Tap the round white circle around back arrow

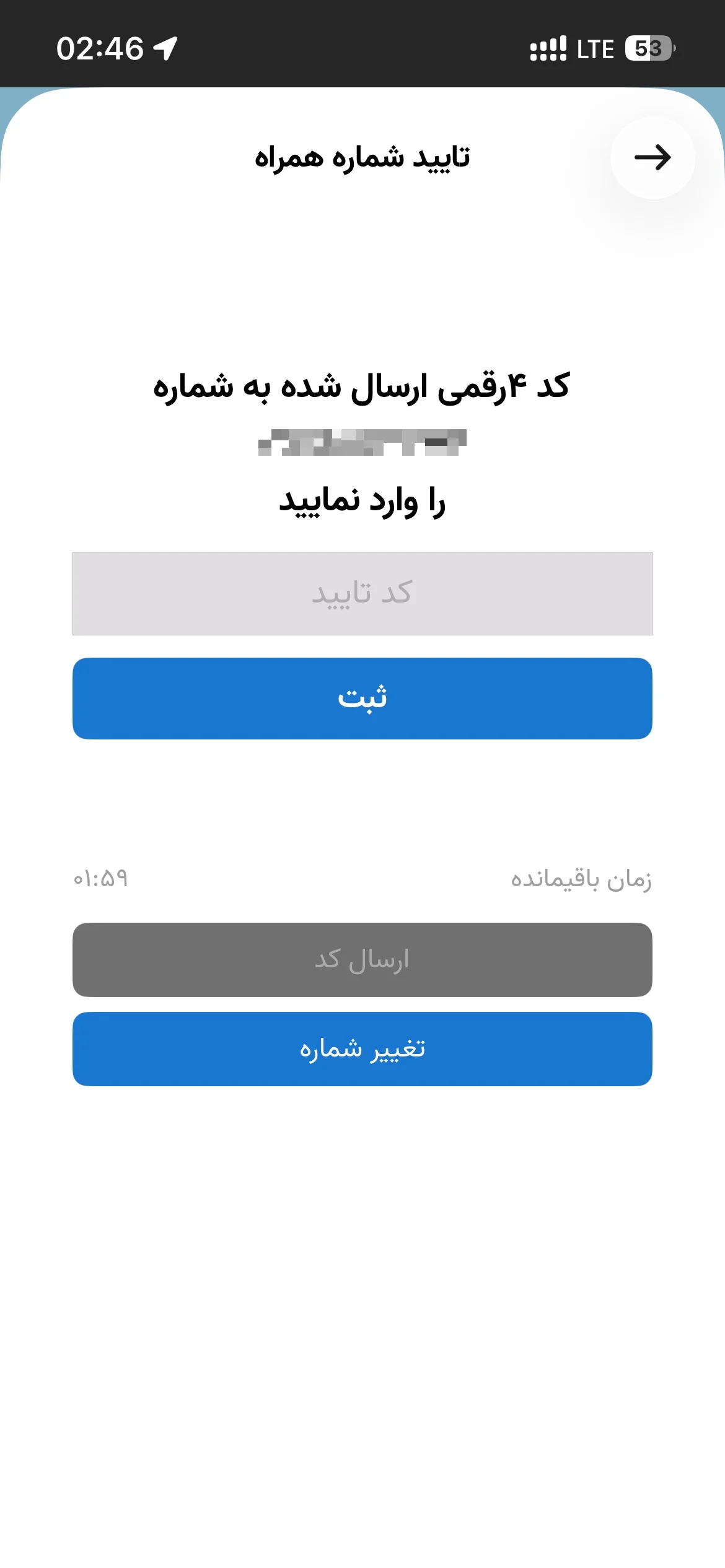pos(652,158)
